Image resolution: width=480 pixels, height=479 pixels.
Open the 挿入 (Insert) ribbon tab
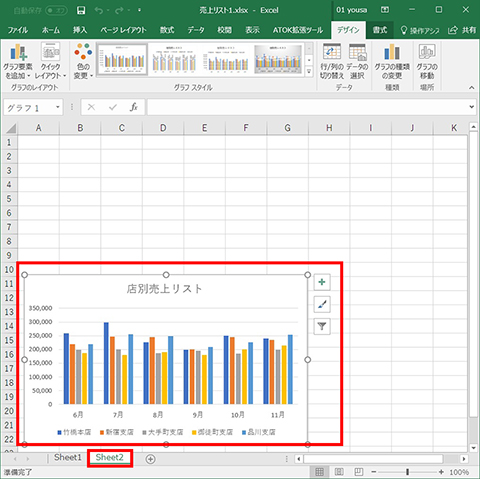pyautogui.click(x=80, y=30)
